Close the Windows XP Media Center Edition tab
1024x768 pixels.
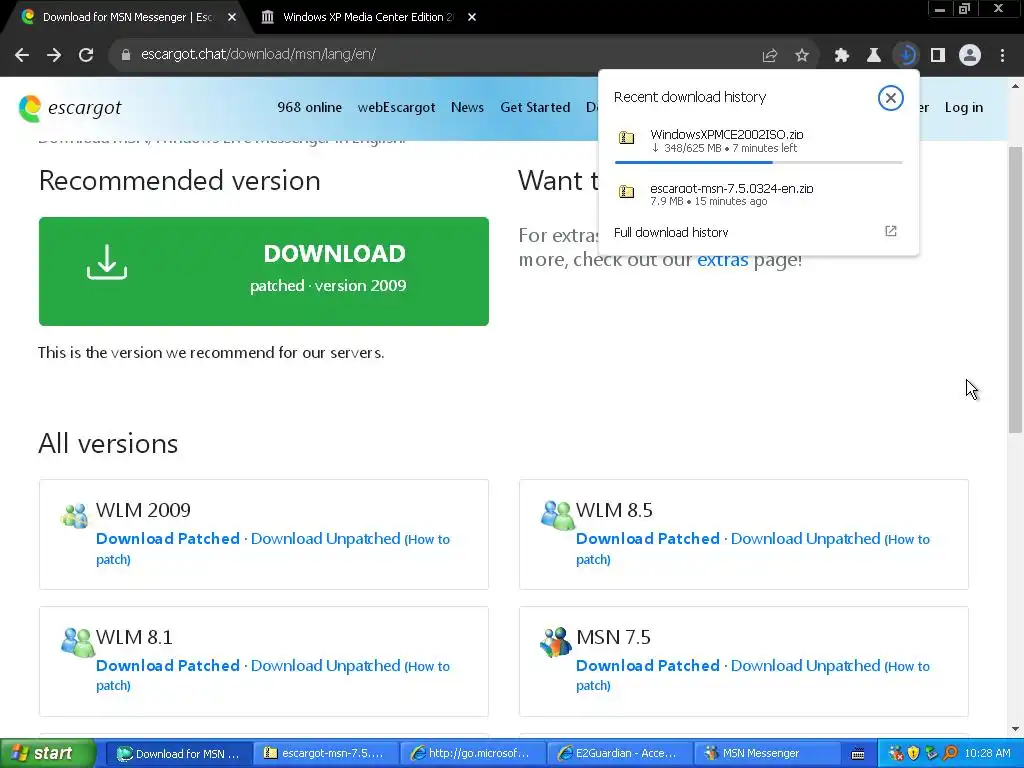point(472,18)
